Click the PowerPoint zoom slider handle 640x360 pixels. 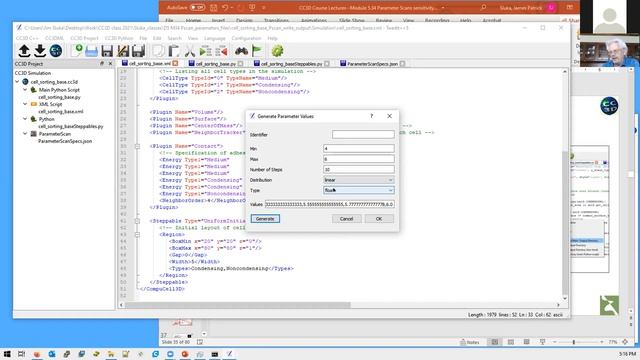click(x=573, y=342)
